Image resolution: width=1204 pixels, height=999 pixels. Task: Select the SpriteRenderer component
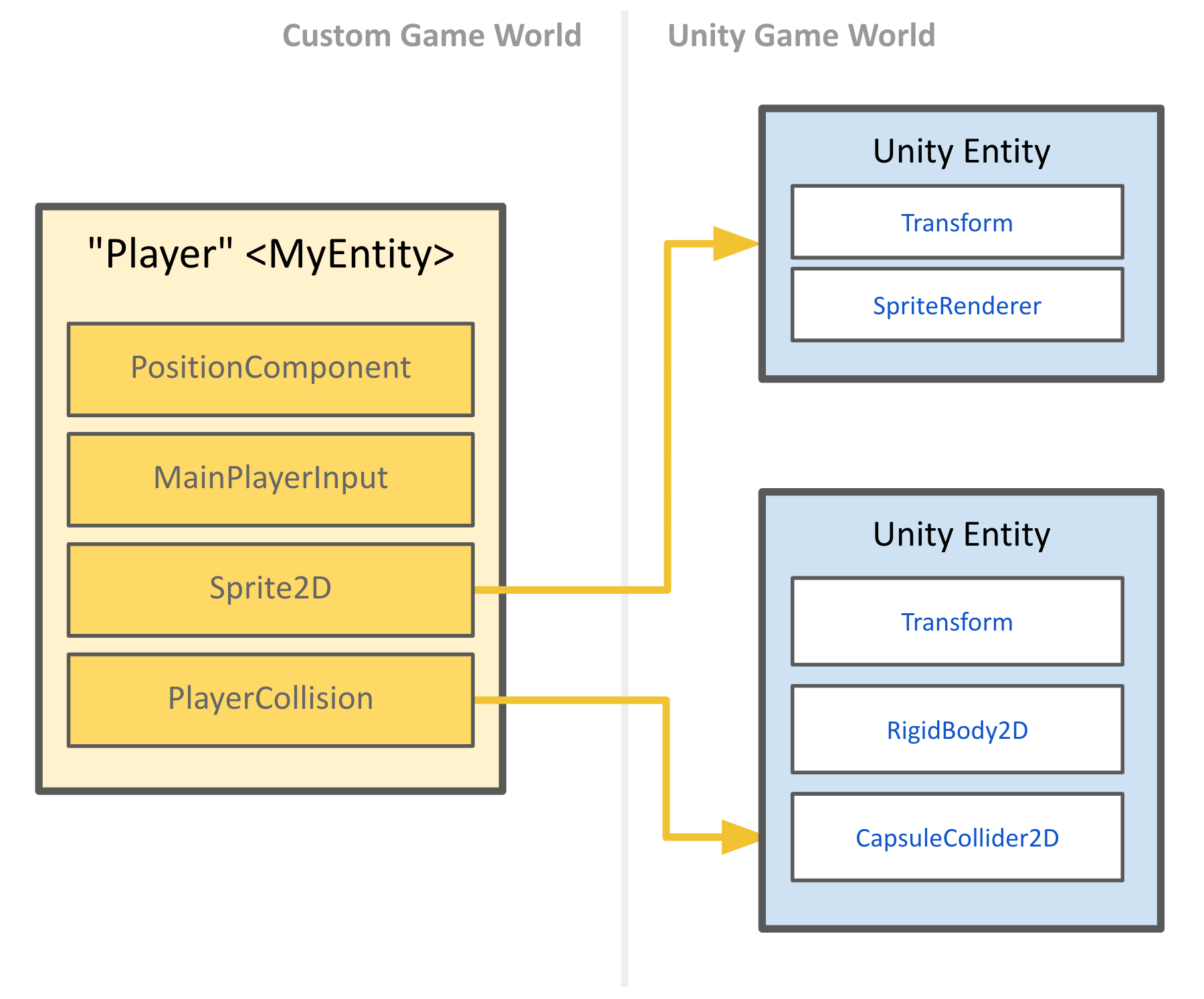[957, 306]
